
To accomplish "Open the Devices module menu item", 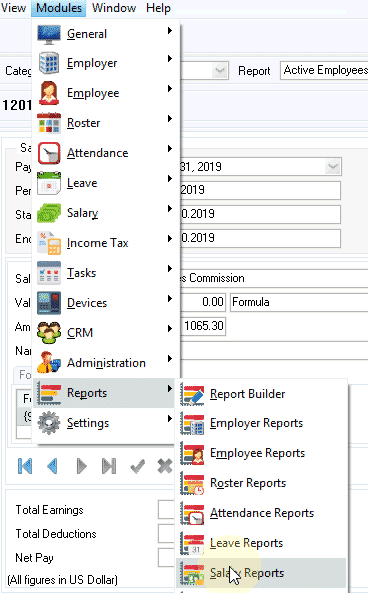I will [x=104, y=303].
